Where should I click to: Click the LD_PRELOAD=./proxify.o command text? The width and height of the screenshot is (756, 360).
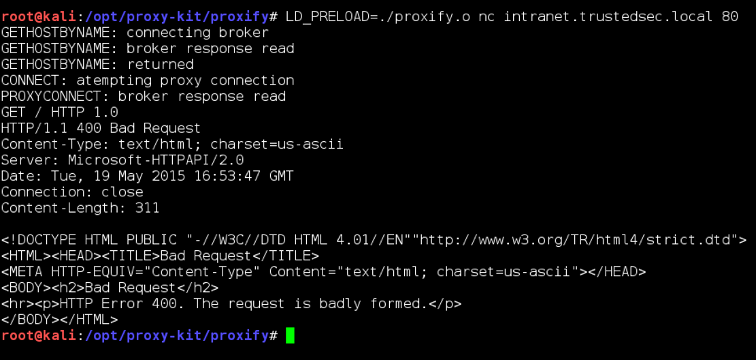point(378,17)
